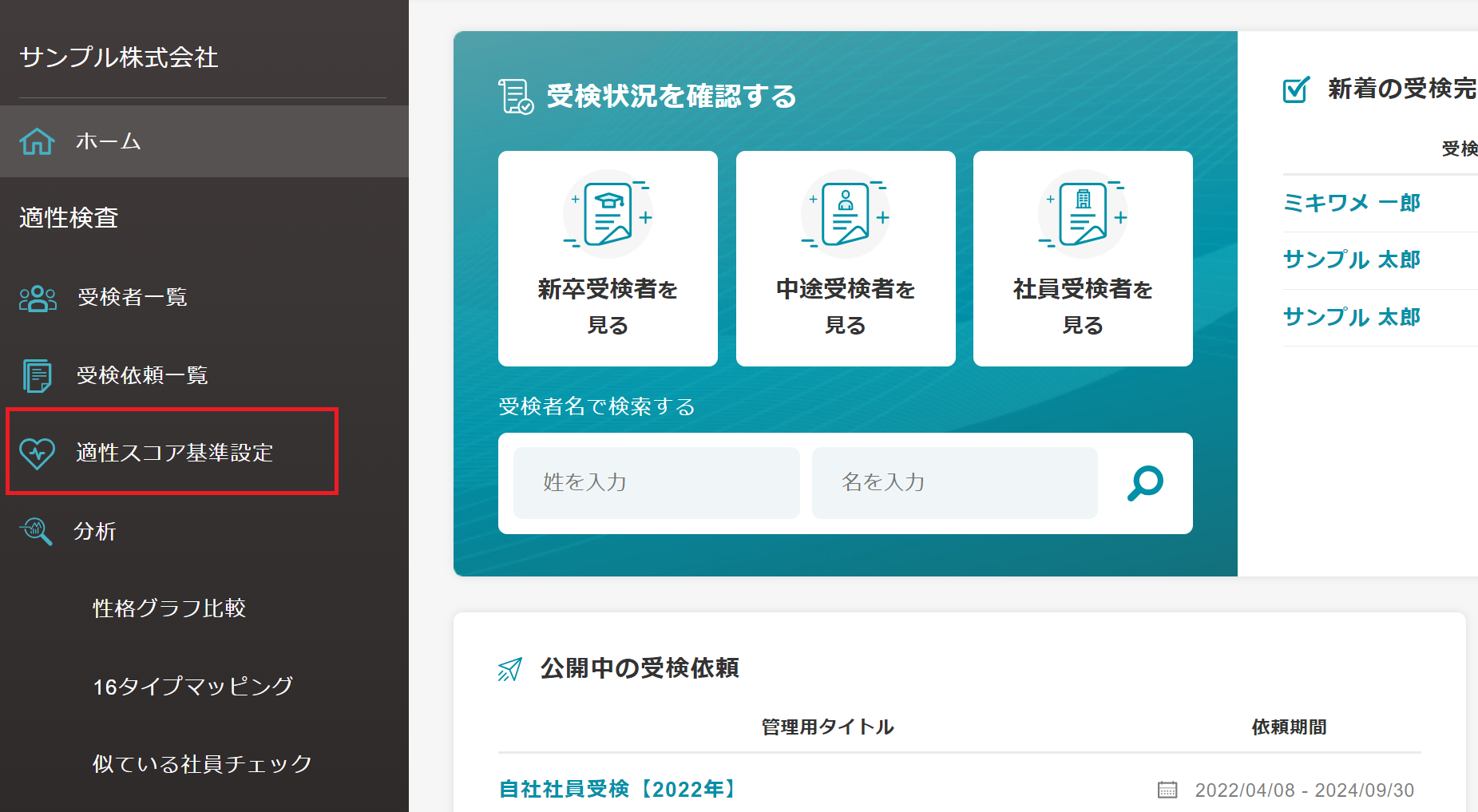The height and width of the screenshot is (812, 1478).
Task: Select the ホーム home icon in sidebar
Action: (37, 141)
